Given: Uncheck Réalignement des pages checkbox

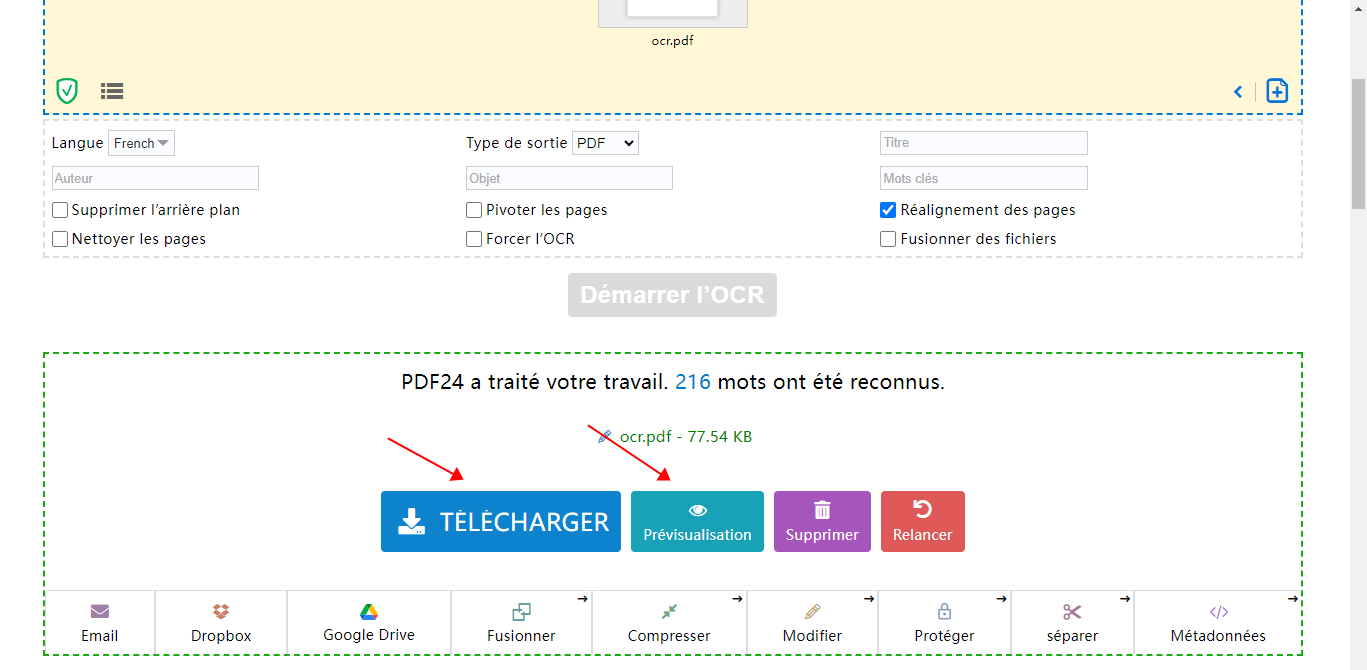Looking at the screenshot, I should [888, 210].
